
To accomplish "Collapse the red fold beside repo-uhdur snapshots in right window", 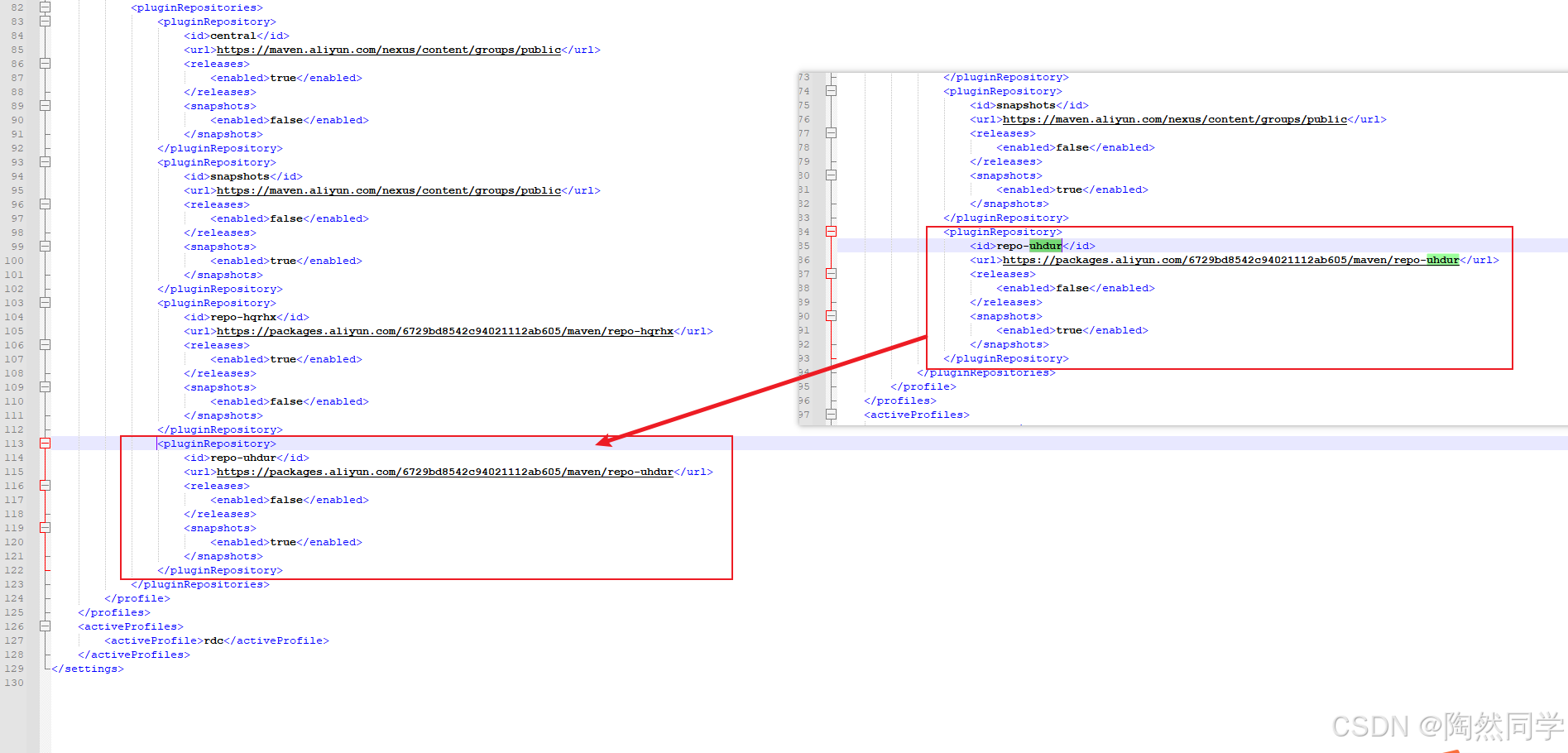I will pyautogui.click(x=832, y=316).
